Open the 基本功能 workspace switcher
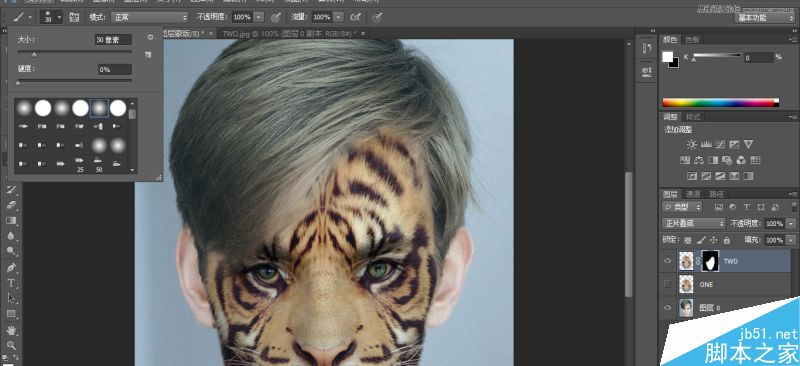 764,18
